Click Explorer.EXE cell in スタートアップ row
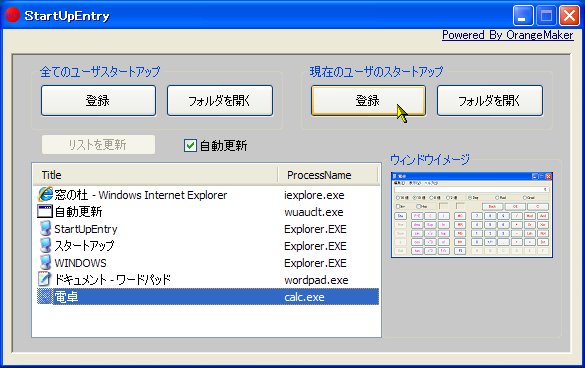This screenshot has width=585, height=368. click(315, 246)
